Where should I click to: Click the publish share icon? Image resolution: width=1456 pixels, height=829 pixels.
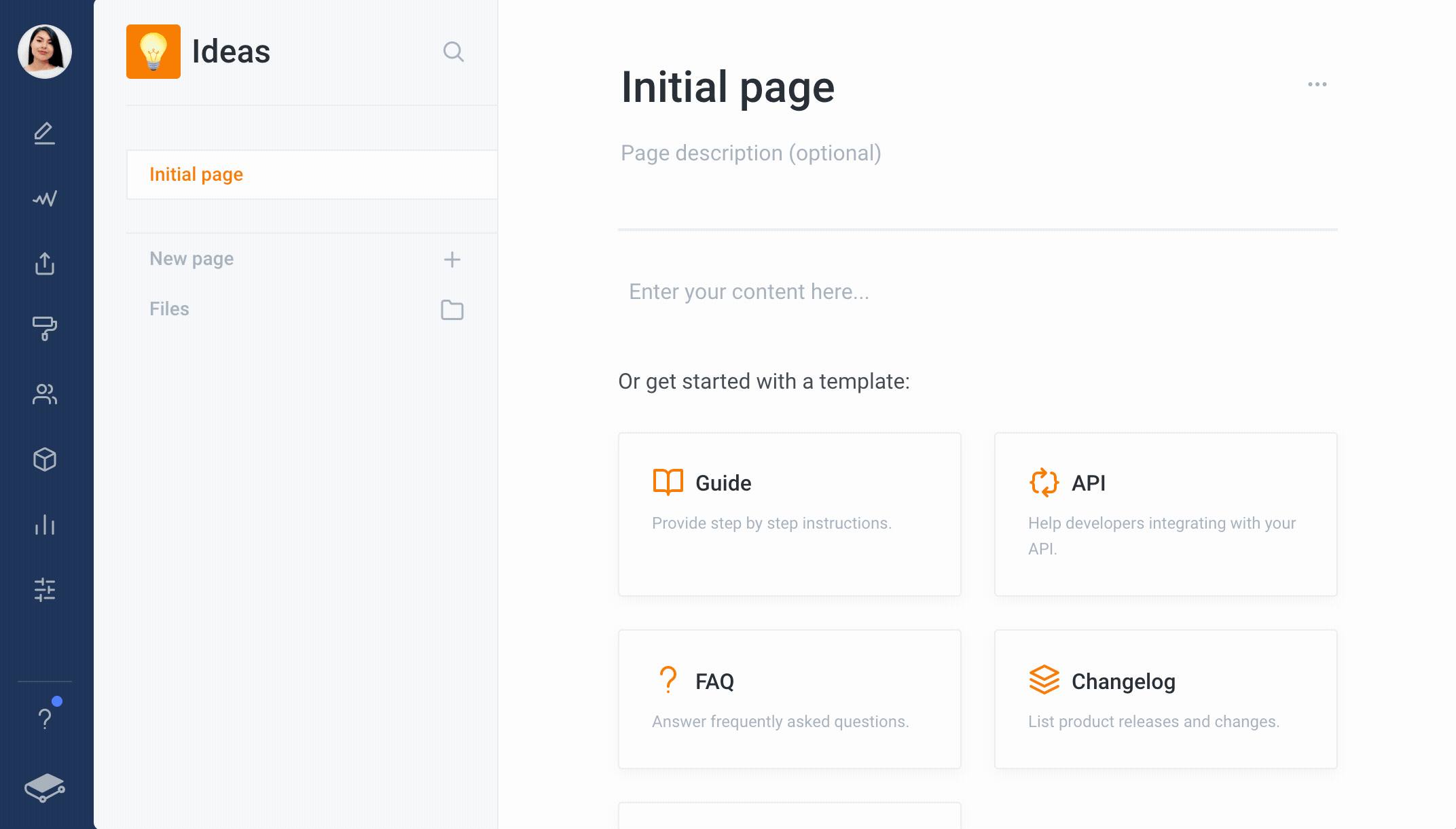[44, 264]
